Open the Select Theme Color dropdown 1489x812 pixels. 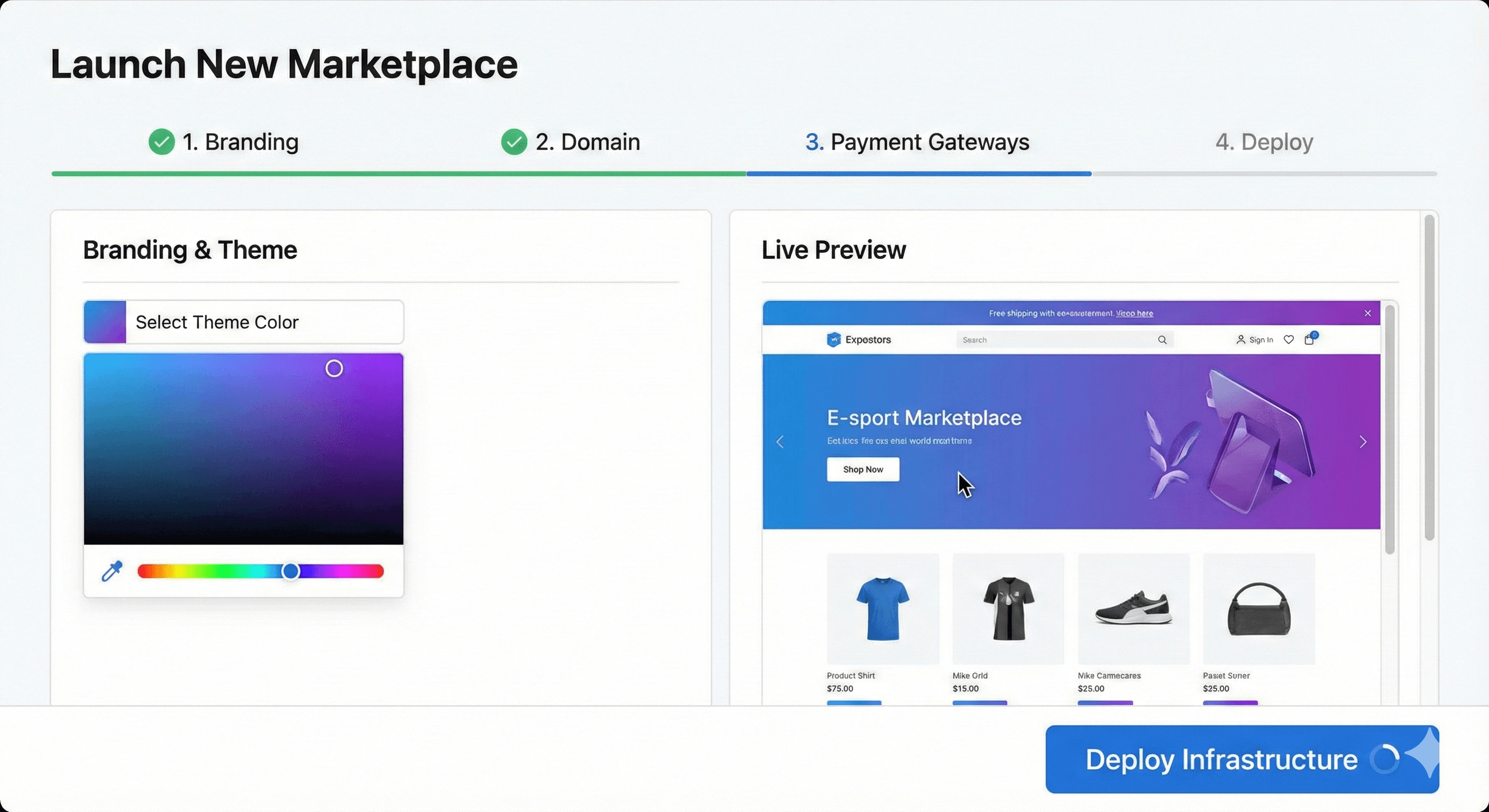click(243, 322)
